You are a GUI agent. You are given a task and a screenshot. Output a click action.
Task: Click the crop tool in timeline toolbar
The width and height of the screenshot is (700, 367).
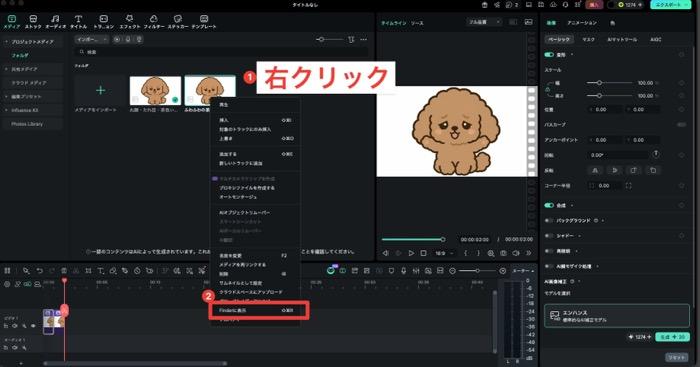[x=88, y=271]
